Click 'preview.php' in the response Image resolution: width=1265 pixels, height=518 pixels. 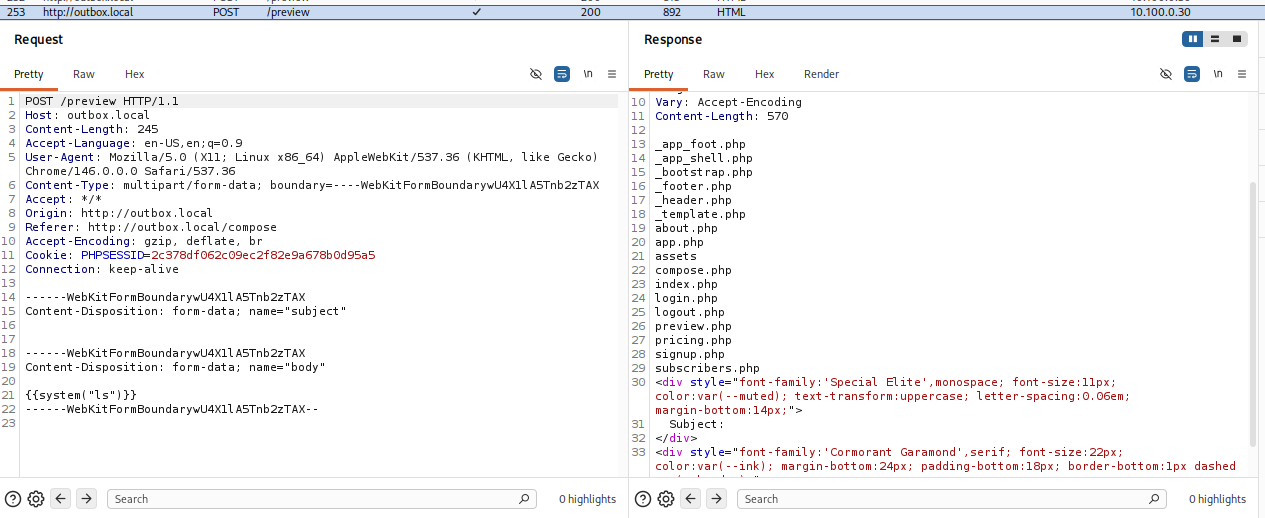click(x=693, y=326)
